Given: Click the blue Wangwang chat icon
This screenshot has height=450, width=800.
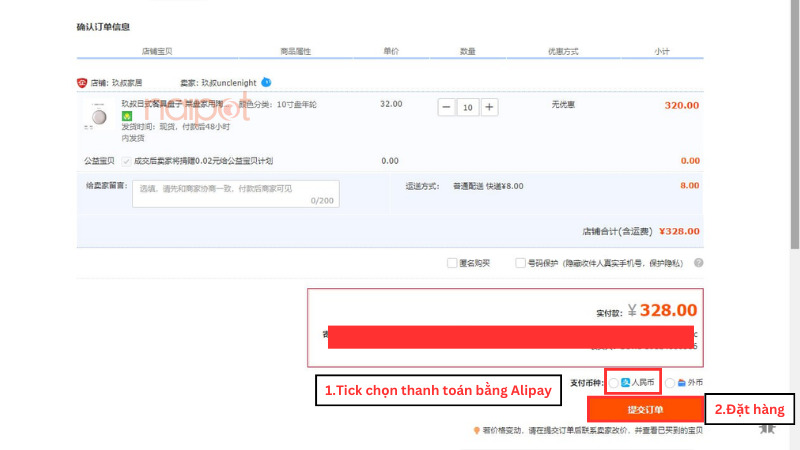Looking at the screenshot, I should click(266, 82).
